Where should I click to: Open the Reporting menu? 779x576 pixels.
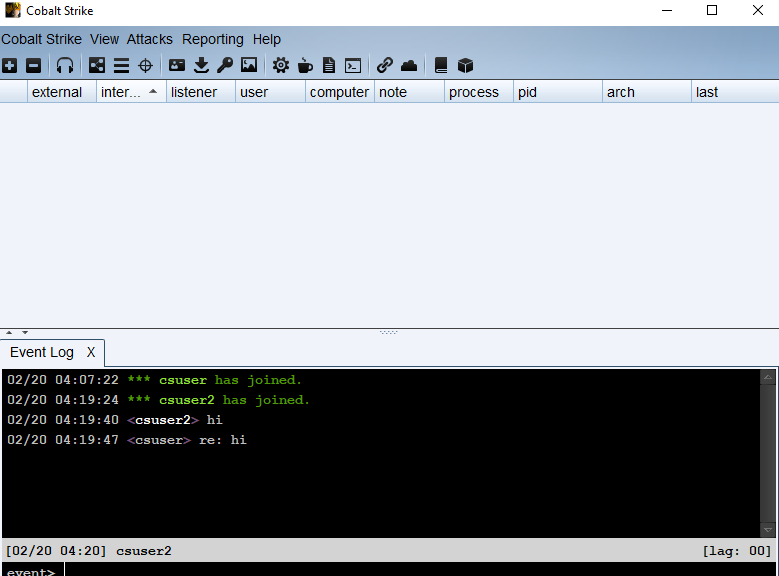[x=212, y=39]
